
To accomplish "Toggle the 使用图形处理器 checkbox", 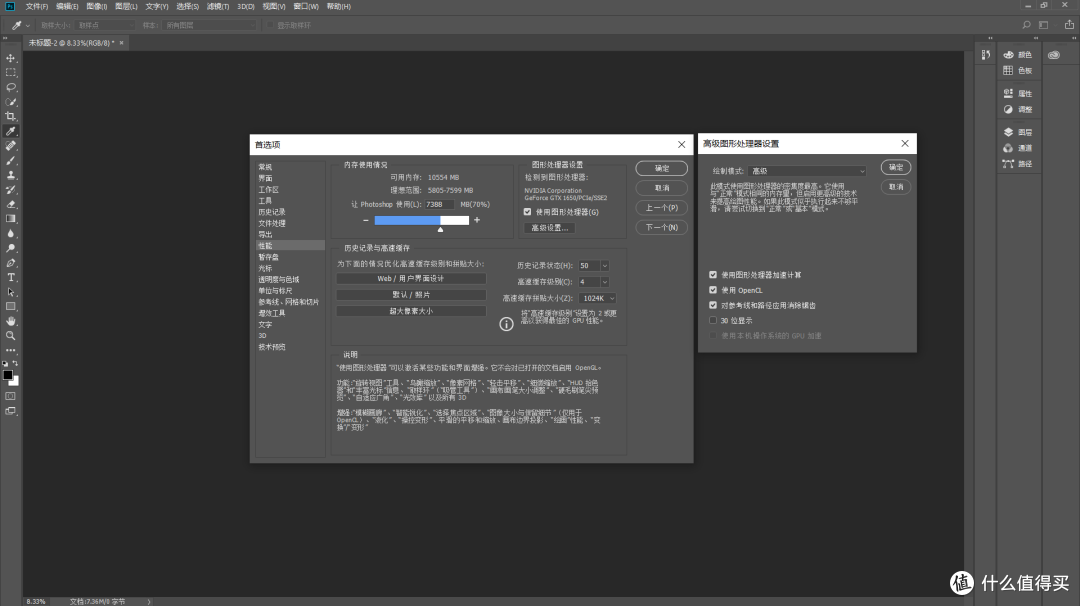I will tap(528, 212).
